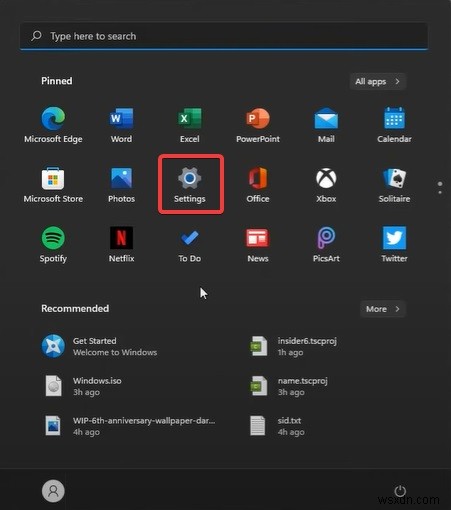Click the chevron beside More
Image resolution: width=451 pixels, height=510 pixels.
(397, 309)
